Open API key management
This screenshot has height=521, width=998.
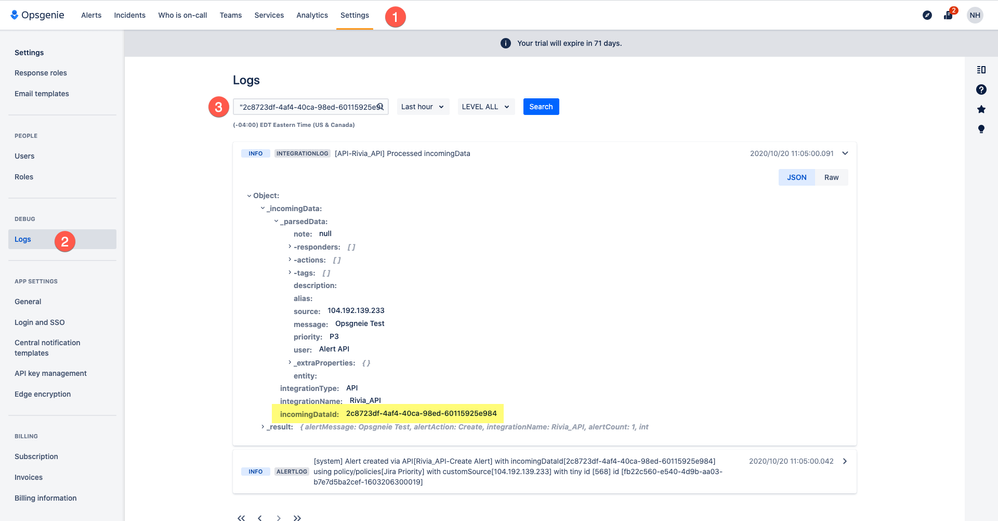(x=51, y=373)
